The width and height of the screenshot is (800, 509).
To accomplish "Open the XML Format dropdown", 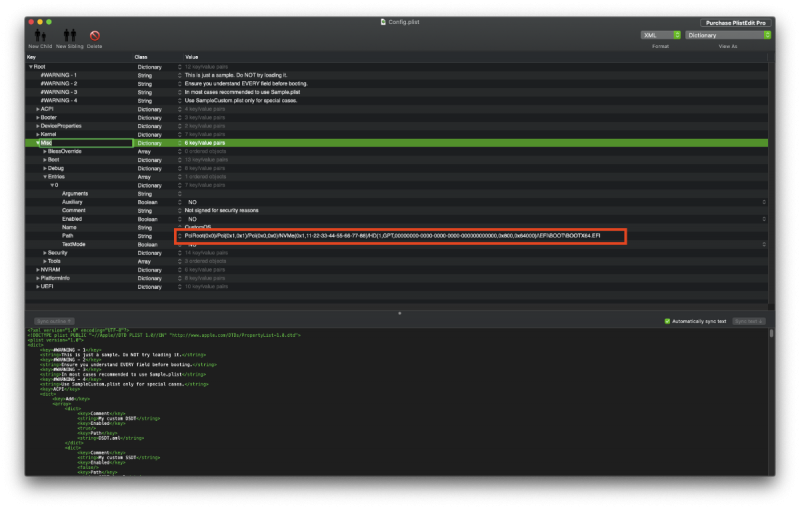I will pos(660,35).
